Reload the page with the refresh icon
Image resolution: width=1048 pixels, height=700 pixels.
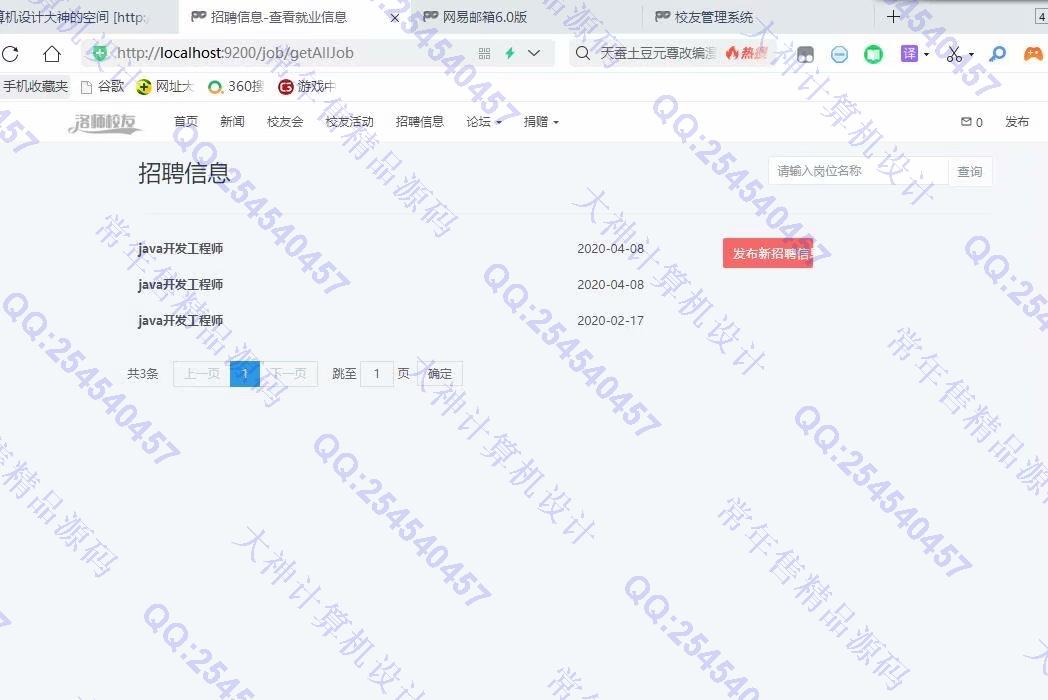pyautogui.click(x=10, y=53)
